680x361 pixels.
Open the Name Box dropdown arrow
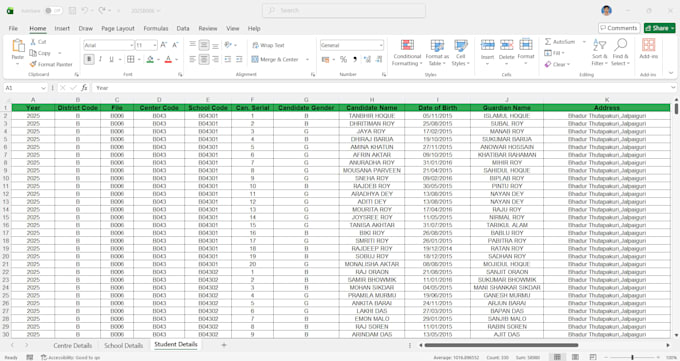click(x=43, y=88)
